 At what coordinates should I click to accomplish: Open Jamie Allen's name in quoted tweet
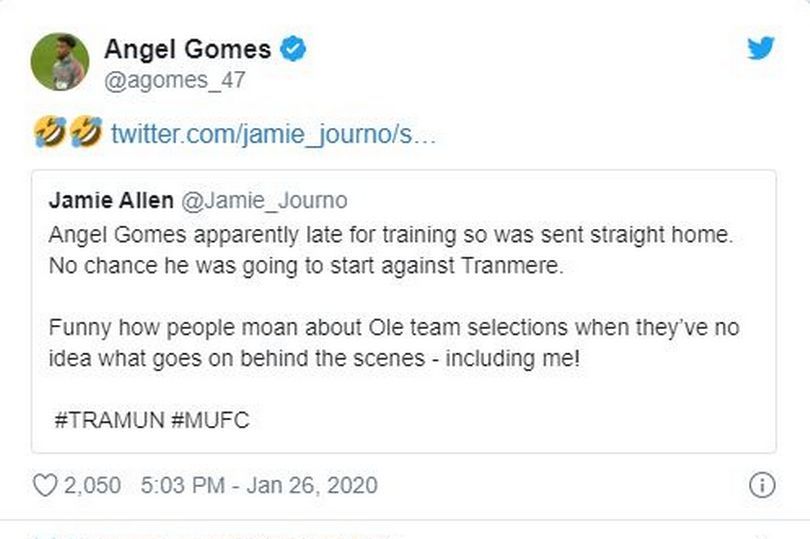point(108,200)
